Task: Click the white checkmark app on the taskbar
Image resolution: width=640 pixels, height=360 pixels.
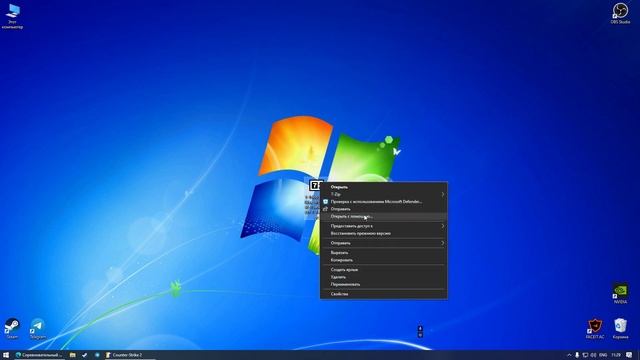Action: [x=84, y=355]
